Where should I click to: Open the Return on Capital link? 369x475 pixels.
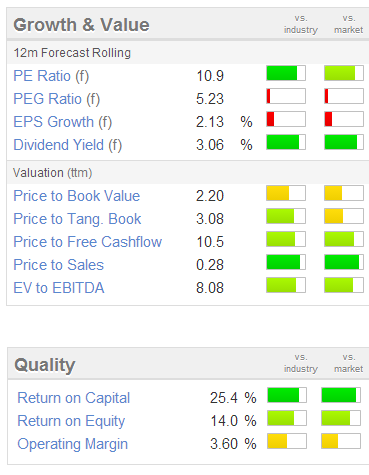74,398
